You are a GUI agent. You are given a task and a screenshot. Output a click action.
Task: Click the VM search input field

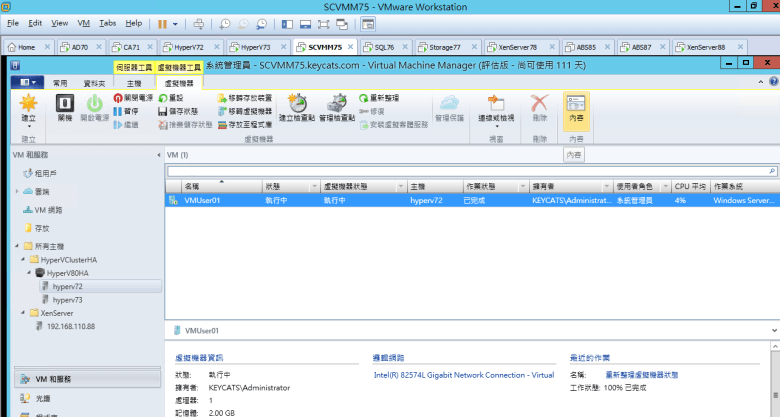tap(470, 172)
